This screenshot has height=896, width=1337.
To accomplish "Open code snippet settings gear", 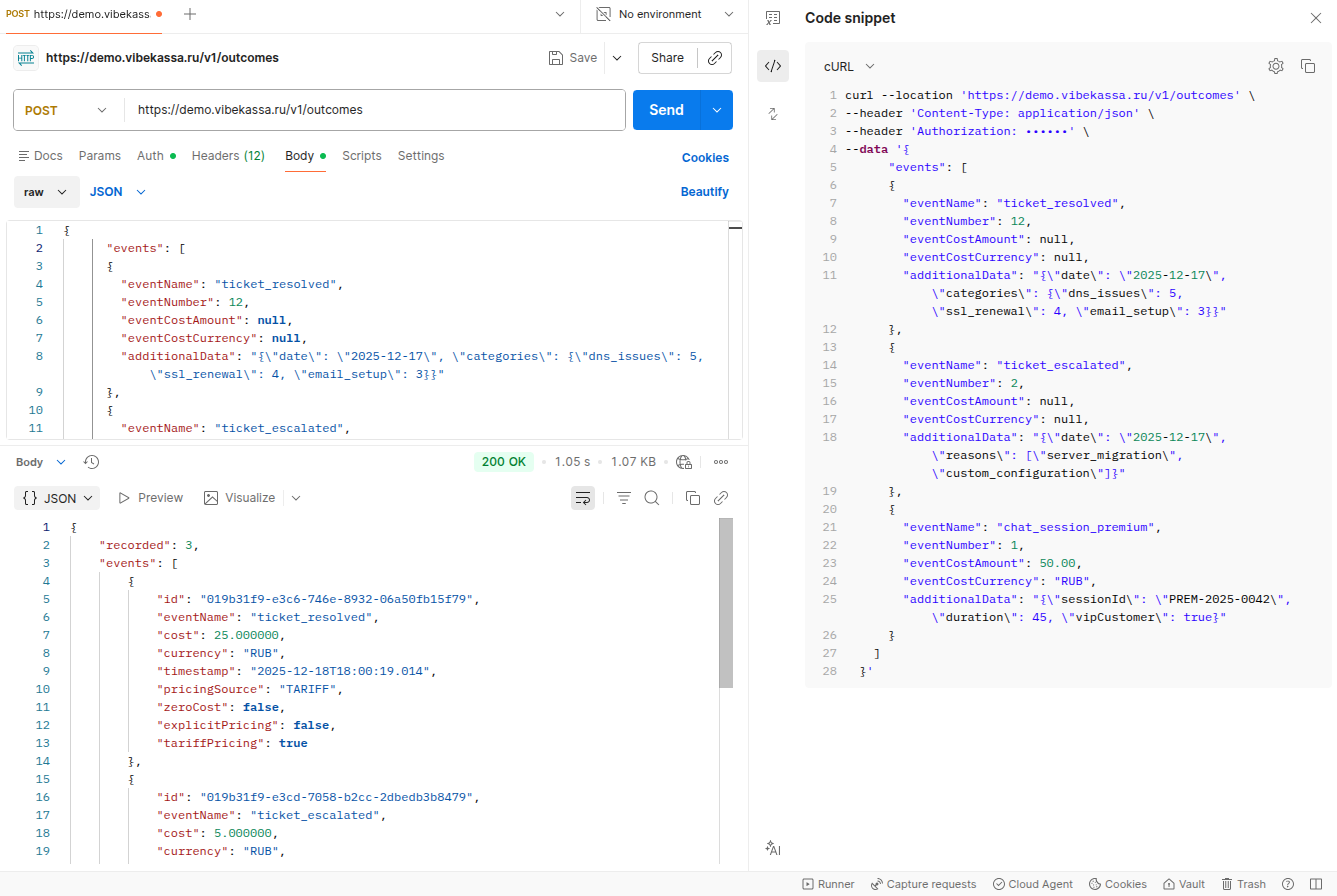I will 1275,66.
